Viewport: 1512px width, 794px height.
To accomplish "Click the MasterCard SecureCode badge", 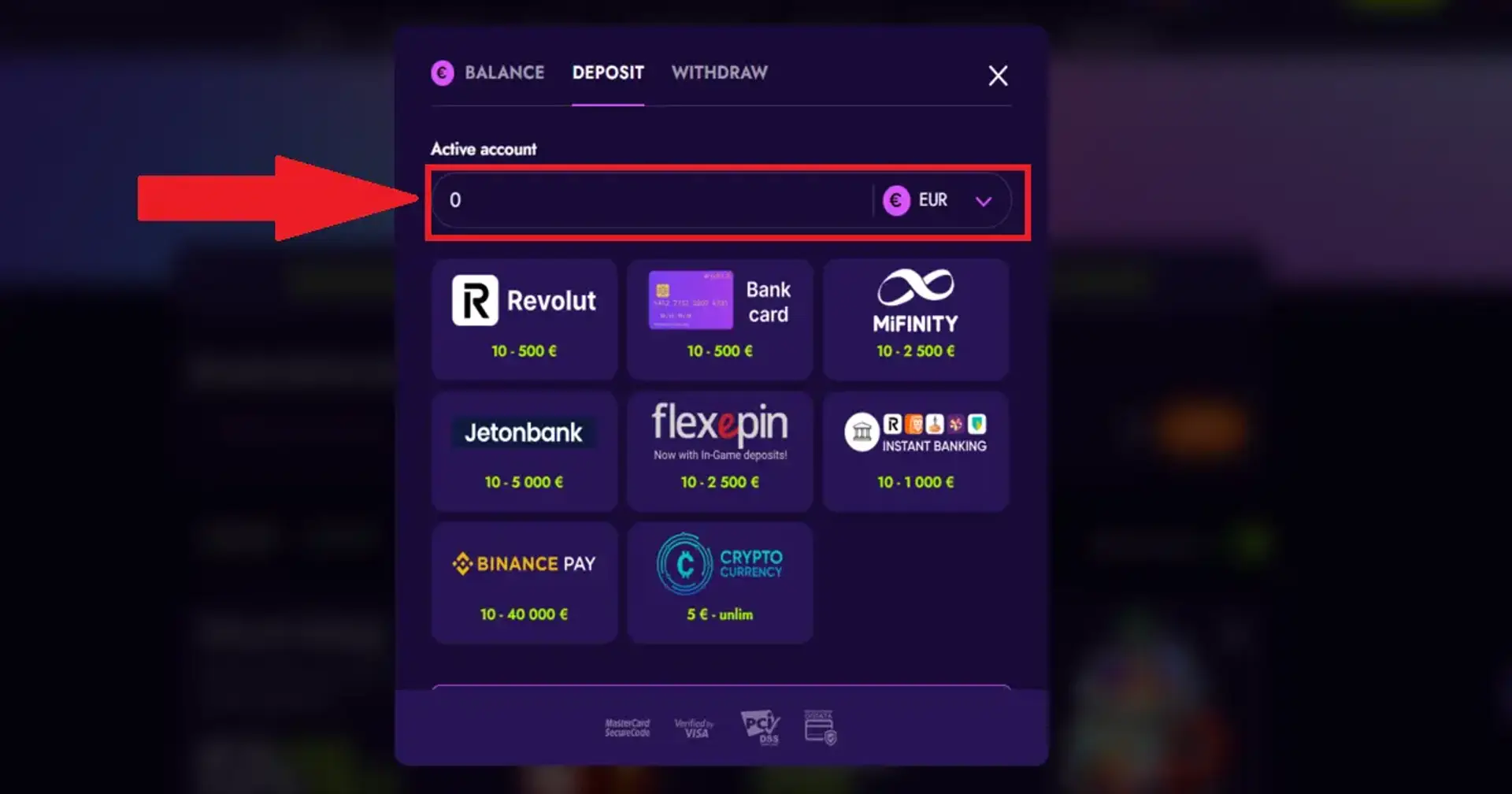I will (628, 728).
